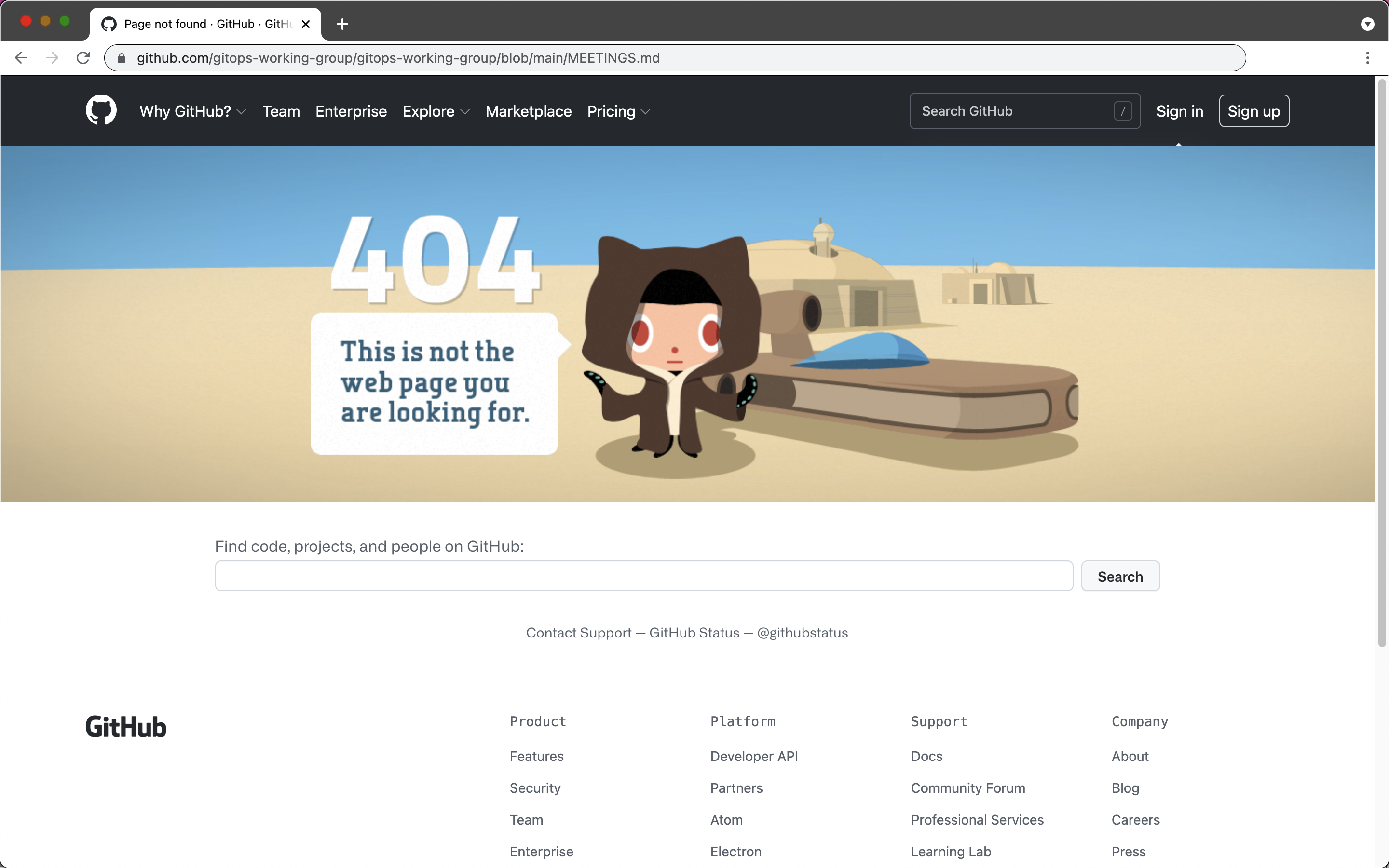This screenshot has height=868, width=1389.
Task: Open the tab search dropdown arrow
Action: (x=1367, y=24)
